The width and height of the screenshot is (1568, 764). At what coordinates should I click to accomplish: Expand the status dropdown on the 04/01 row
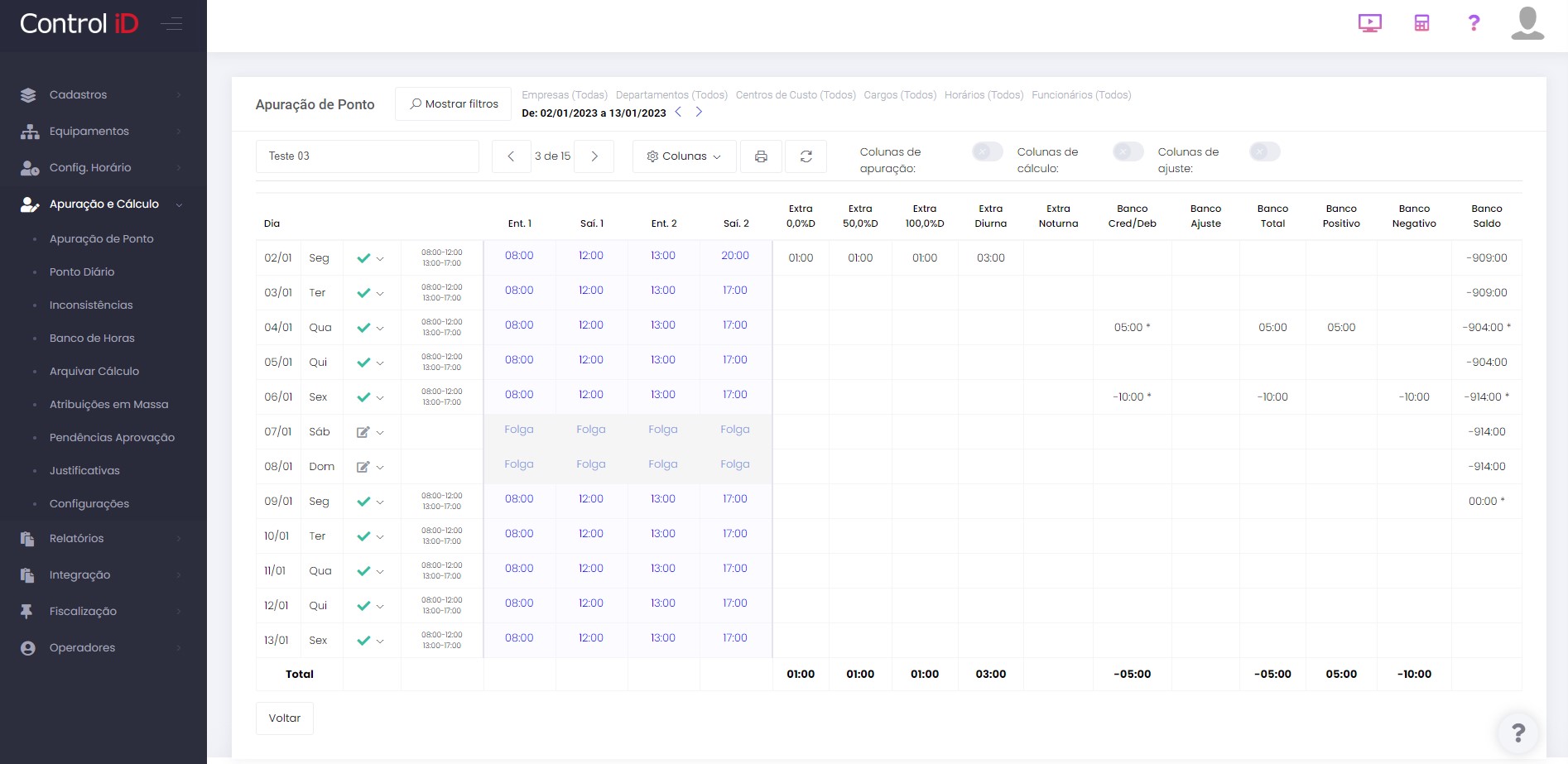(x=380, y=328)
